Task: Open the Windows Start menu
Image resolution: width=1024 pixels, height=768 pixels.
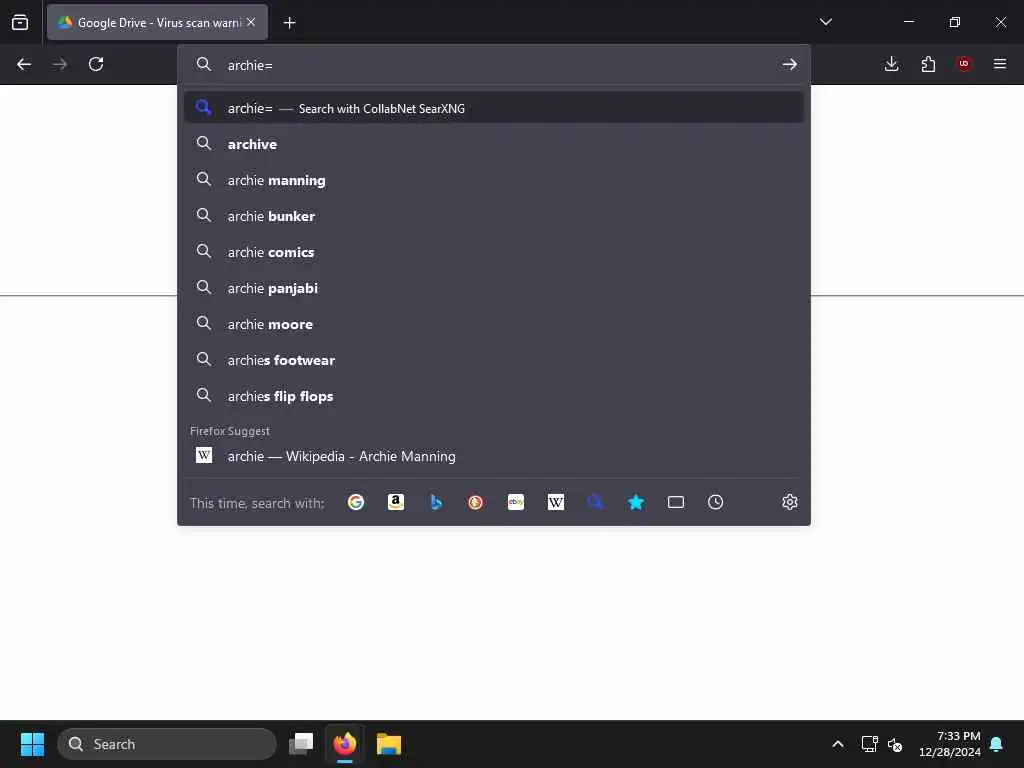Action: click(32, 744)
